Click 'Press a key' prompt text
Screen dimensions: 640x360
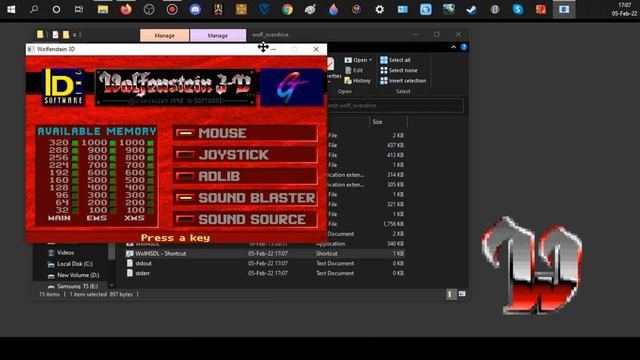tap(175, 238)
